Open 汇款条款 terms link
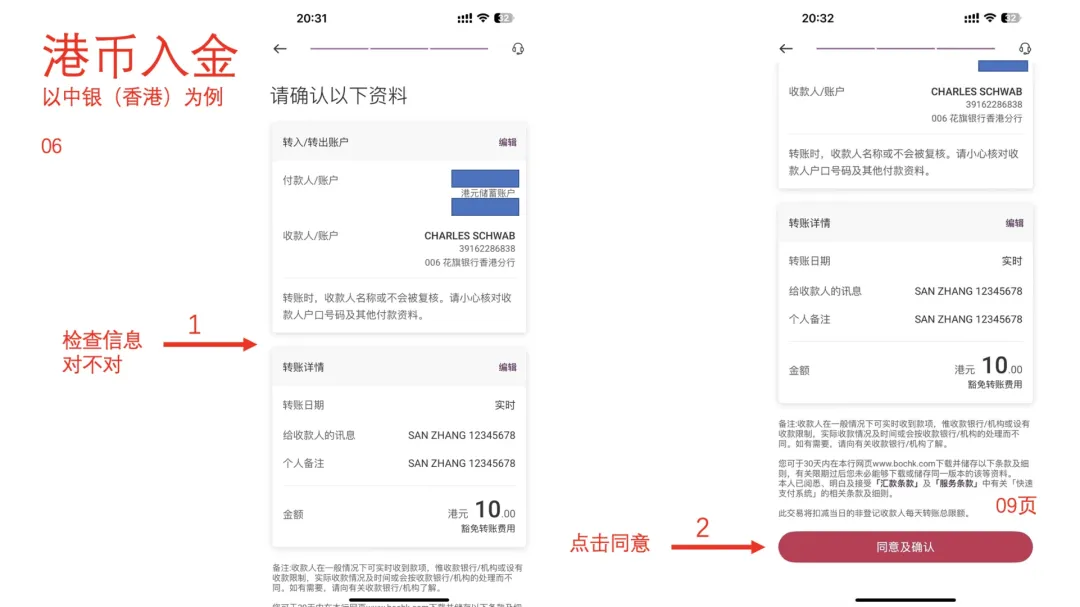The width and height of the screenshot is (1080, 607). pos(897,484)
